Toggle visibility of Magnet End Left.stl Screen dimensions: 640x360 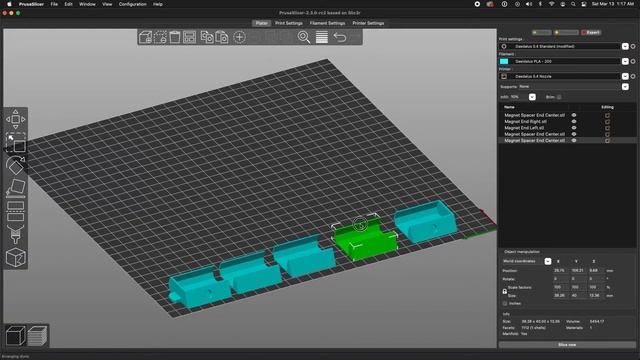tap(574, 128)
